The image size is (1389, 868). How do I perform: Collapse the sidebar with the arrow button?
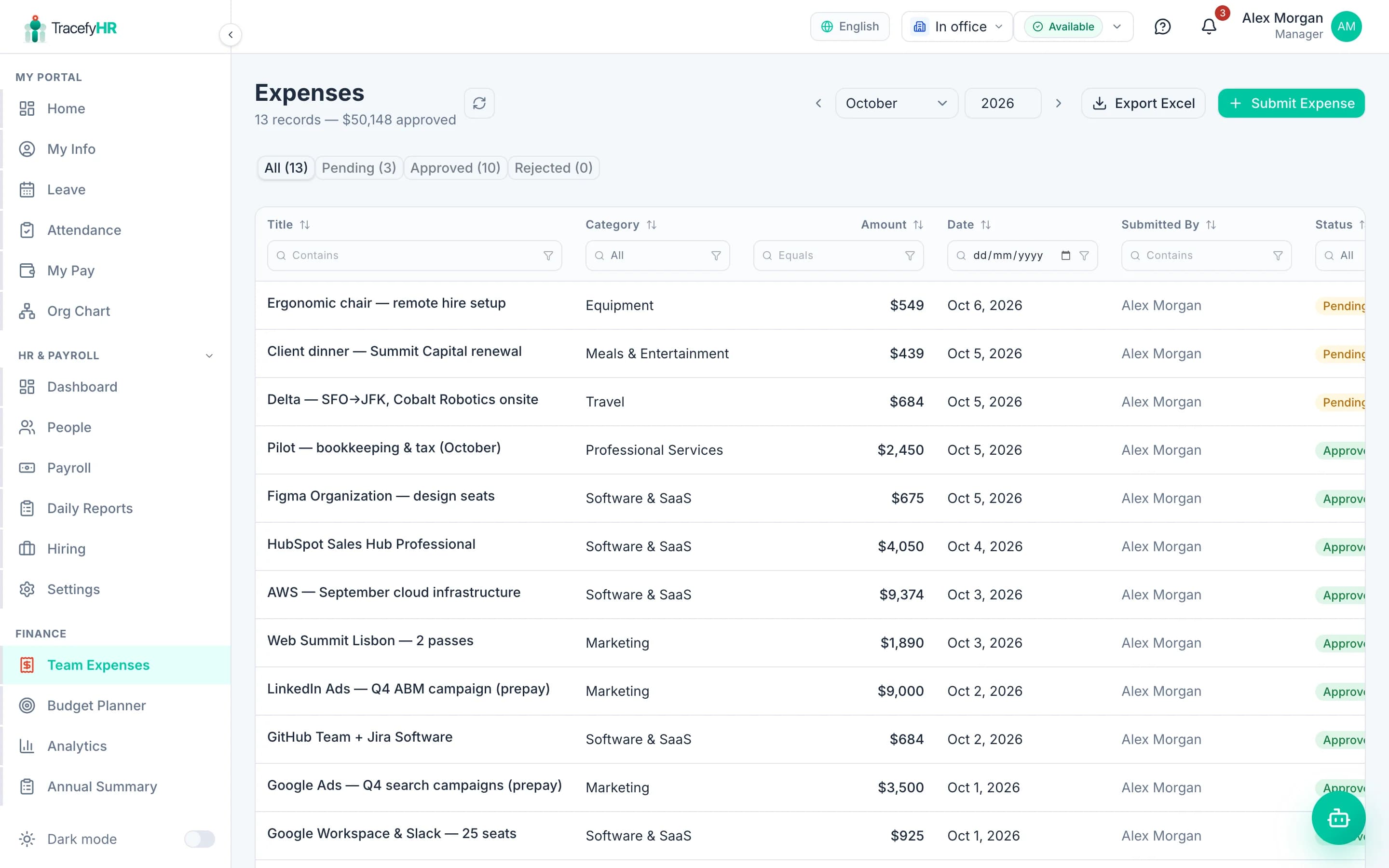230,34
